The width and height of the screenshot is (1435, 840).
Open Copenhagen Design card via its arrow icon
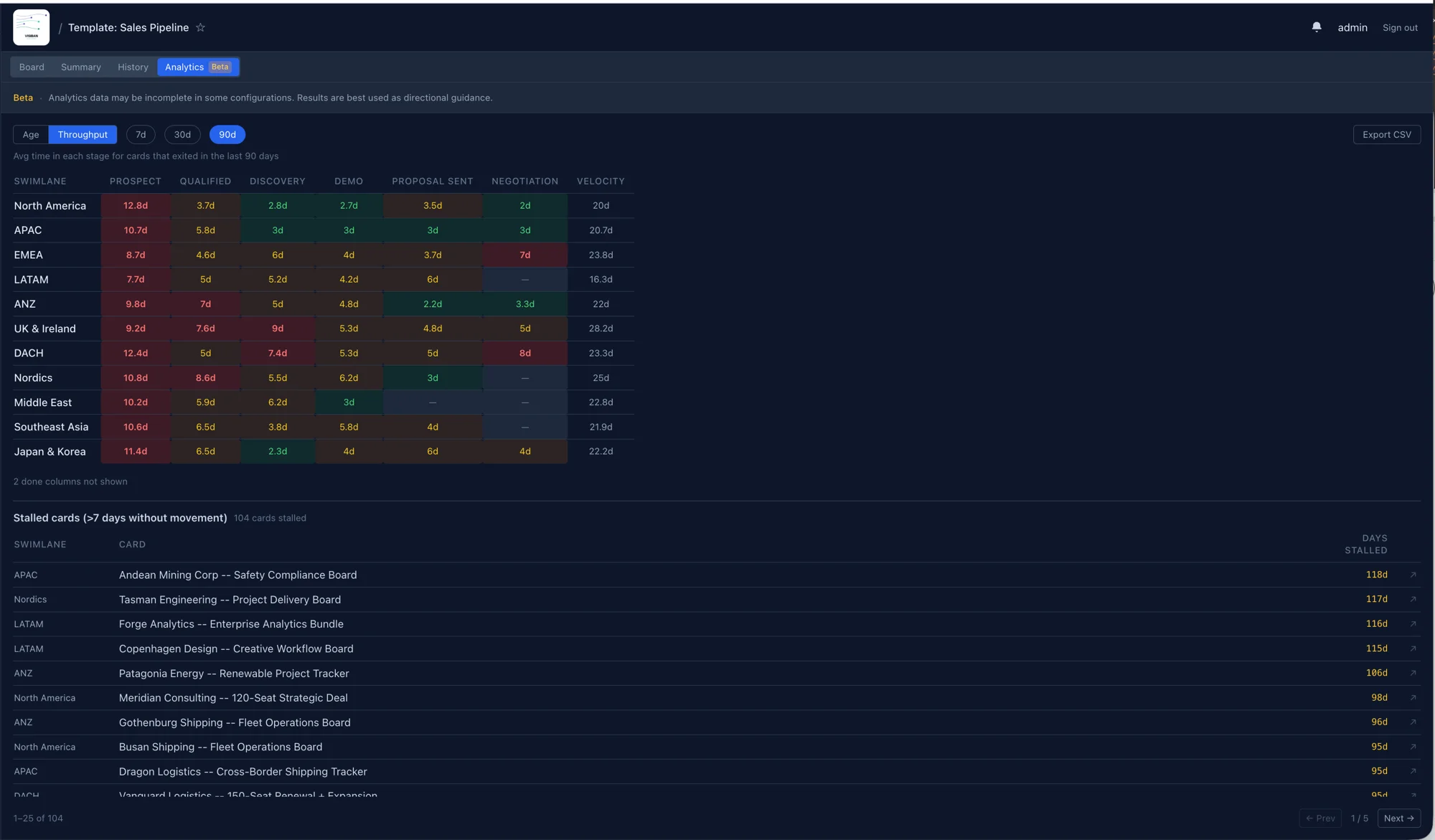click(1413, 648)
